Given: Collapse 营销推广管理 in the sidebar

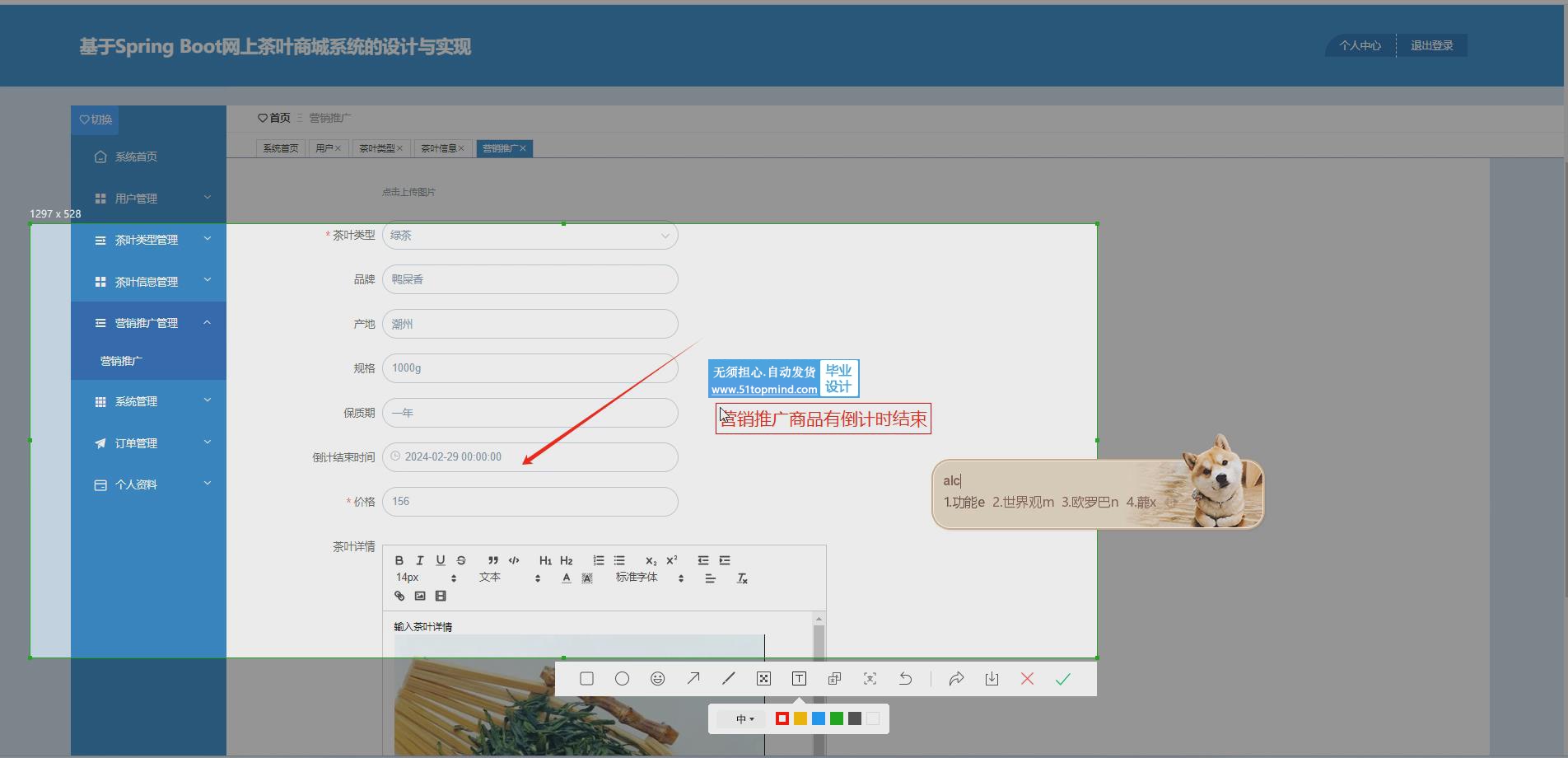Looking at the screenshot, I should coord(148,323).
